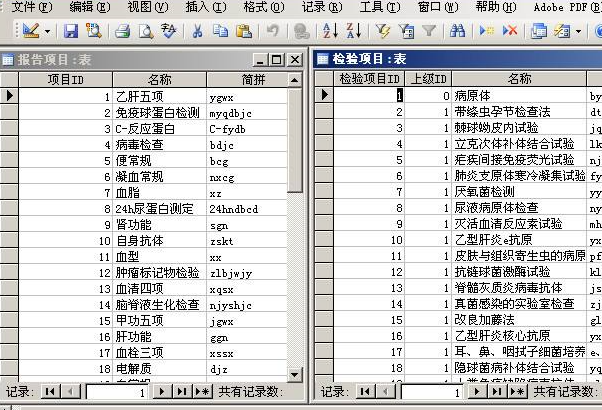This screenshot has height=410, width=602.
Task: Click the file search icon next to Save
Action: [x=94, y=31]
